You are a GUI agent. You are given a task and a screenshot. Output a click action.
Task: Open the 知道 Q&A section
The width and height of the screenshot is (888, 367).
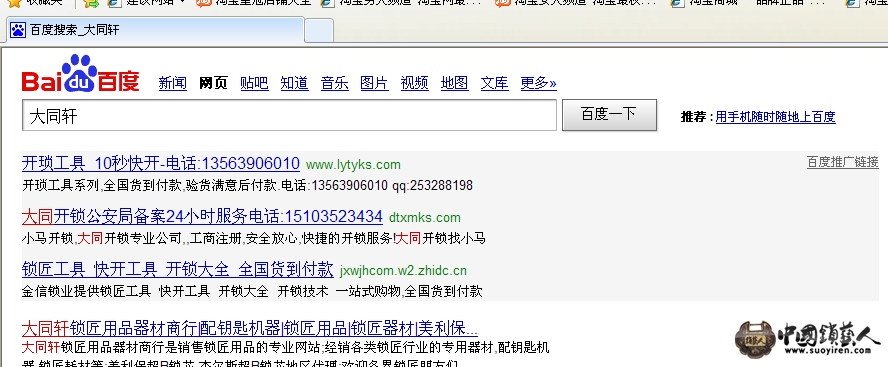[294, 83]
